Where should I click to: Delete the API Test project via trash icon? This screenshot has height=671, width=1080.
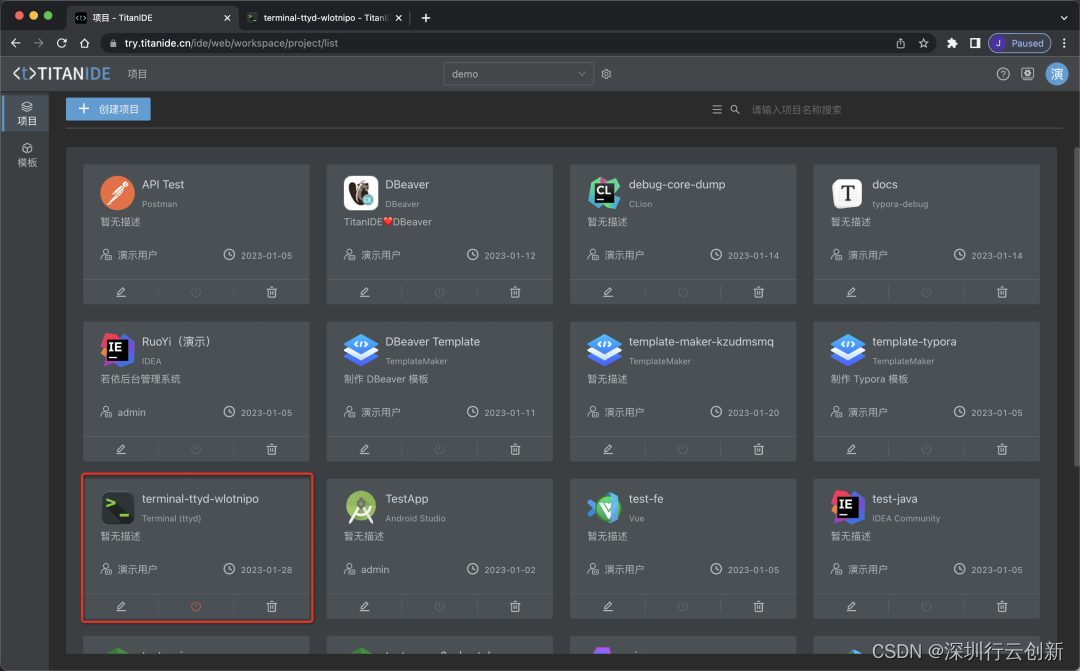(271, 292)
